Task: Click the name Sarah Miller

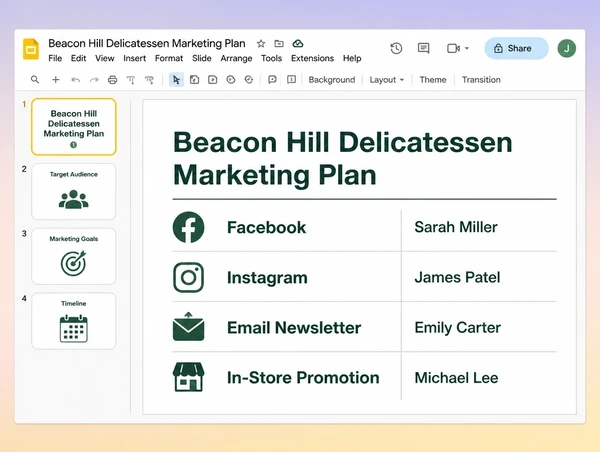Action: 456,227
